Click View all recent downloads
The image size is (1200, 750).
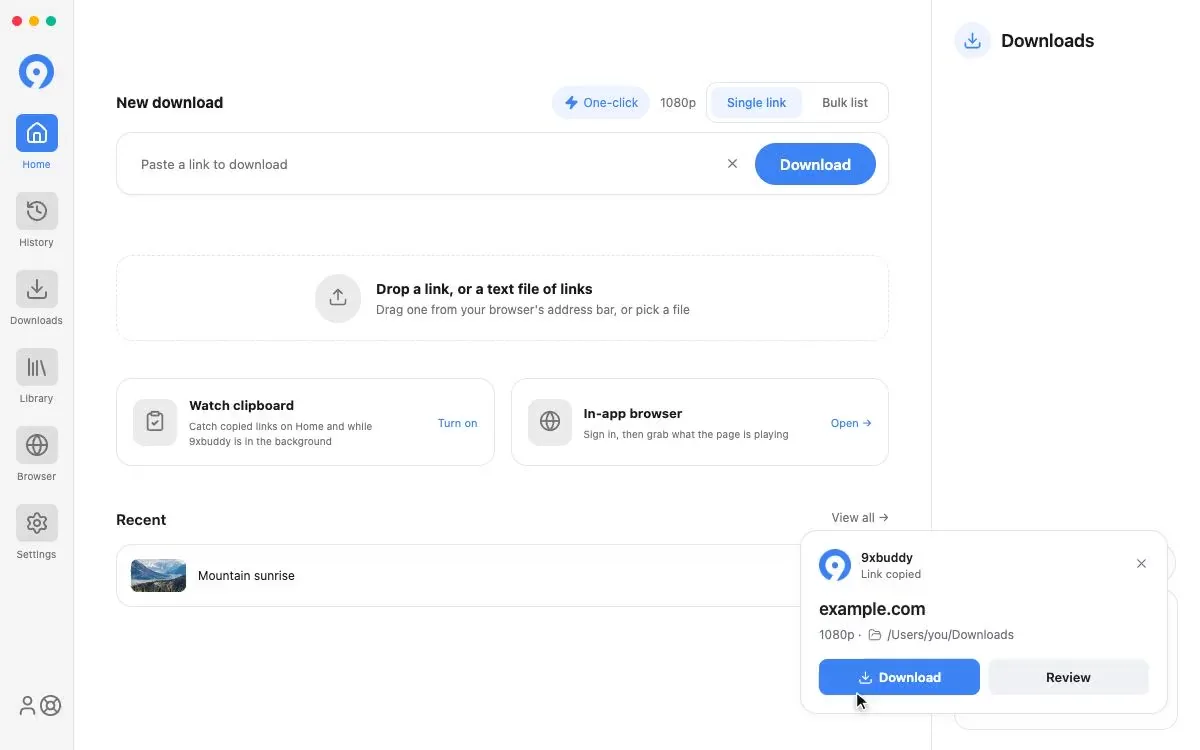(860, 518)
